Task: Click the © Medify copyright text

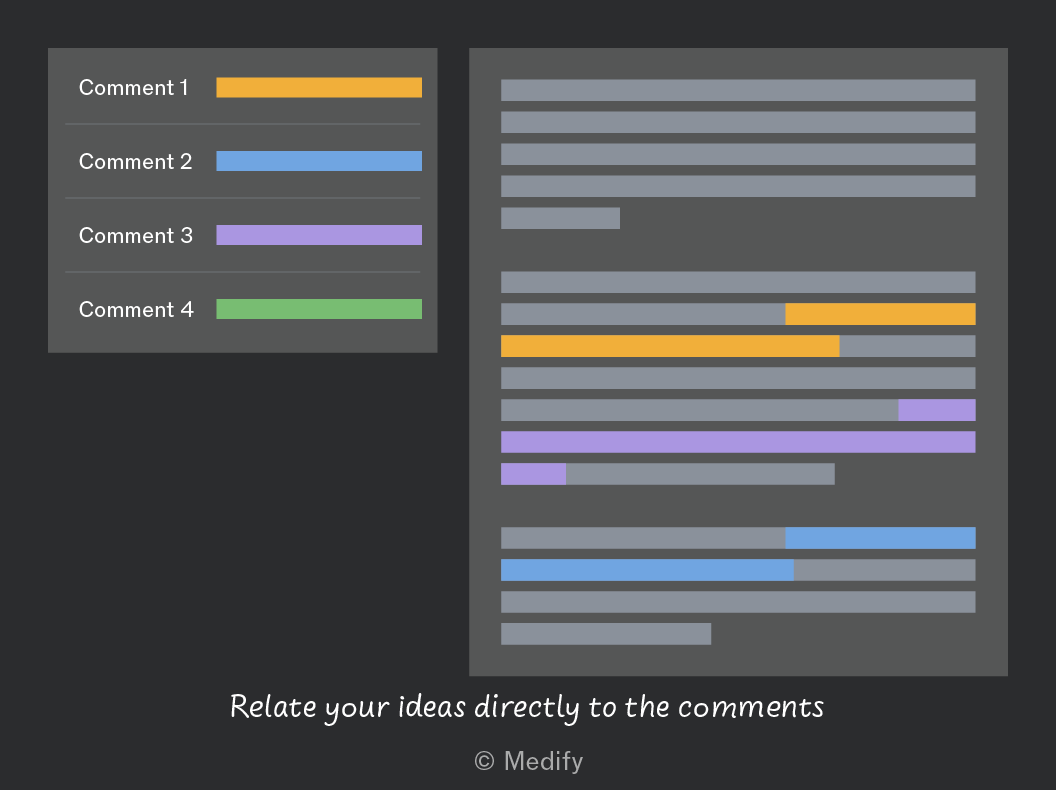Action: point(529,761)
